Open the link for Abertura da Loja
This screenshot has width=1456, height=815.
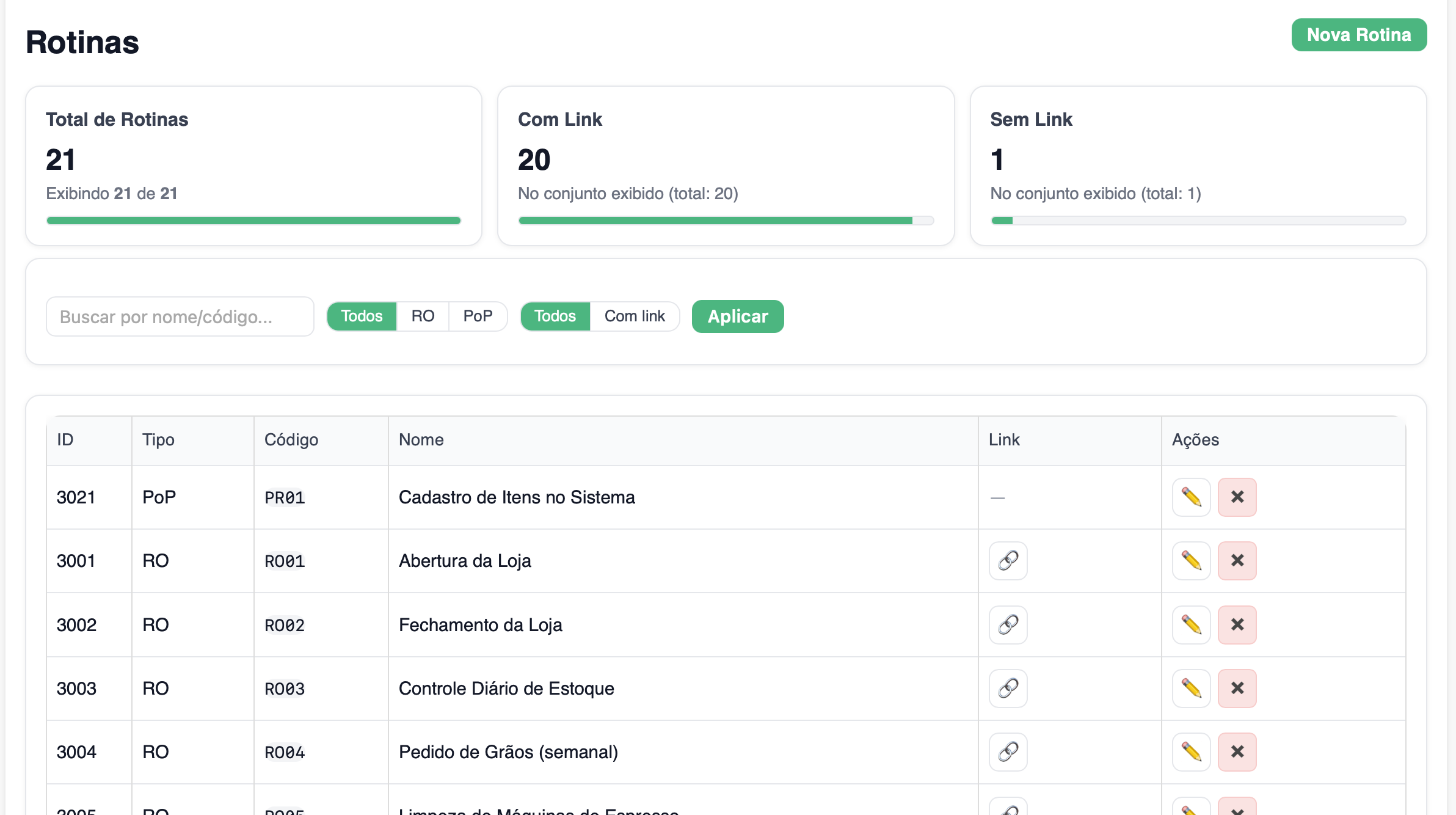point(1007,560)
